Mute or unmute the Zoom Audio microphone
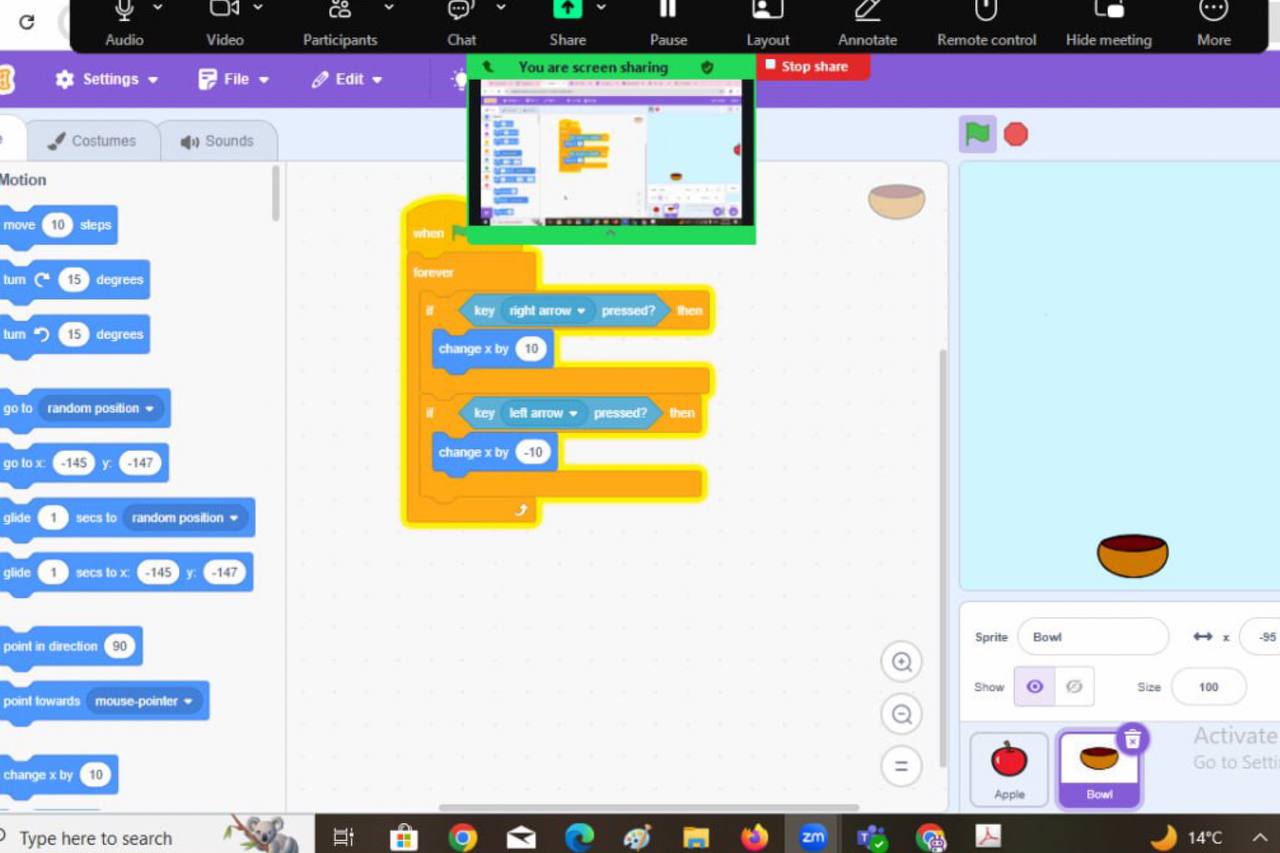Screen dimensions: 1280x853 124,24
